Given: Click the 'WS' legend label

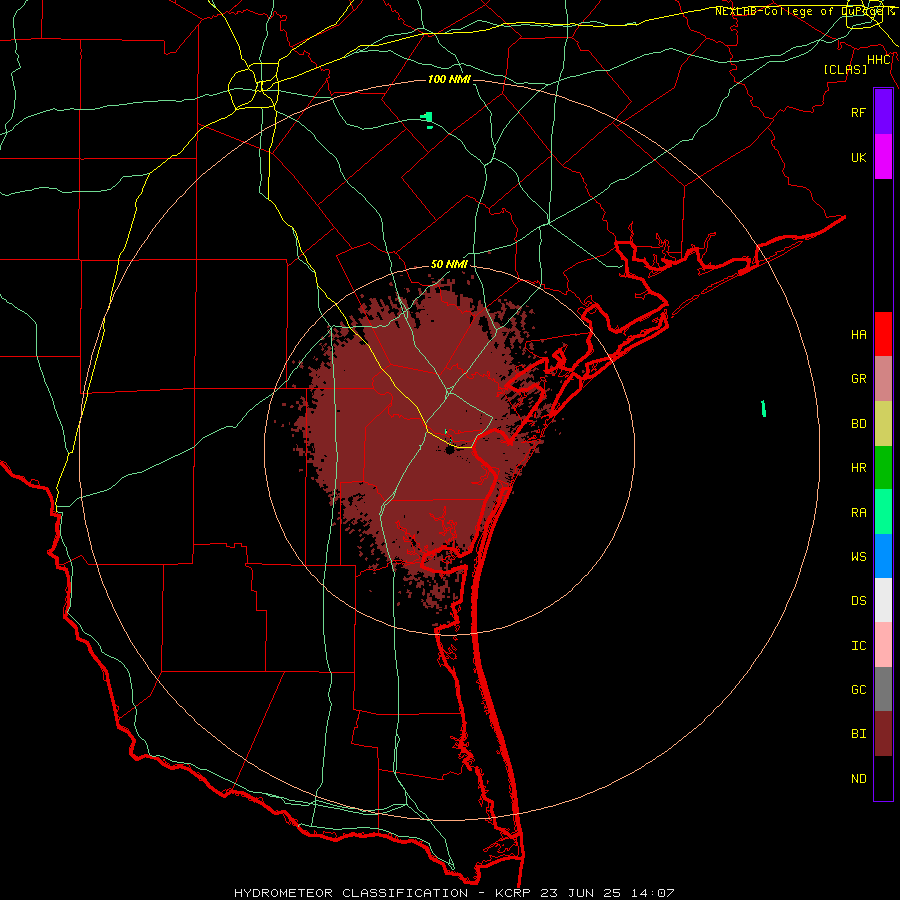Looking at the screenshot, I should pyautogui.click(x=859, y=557).
